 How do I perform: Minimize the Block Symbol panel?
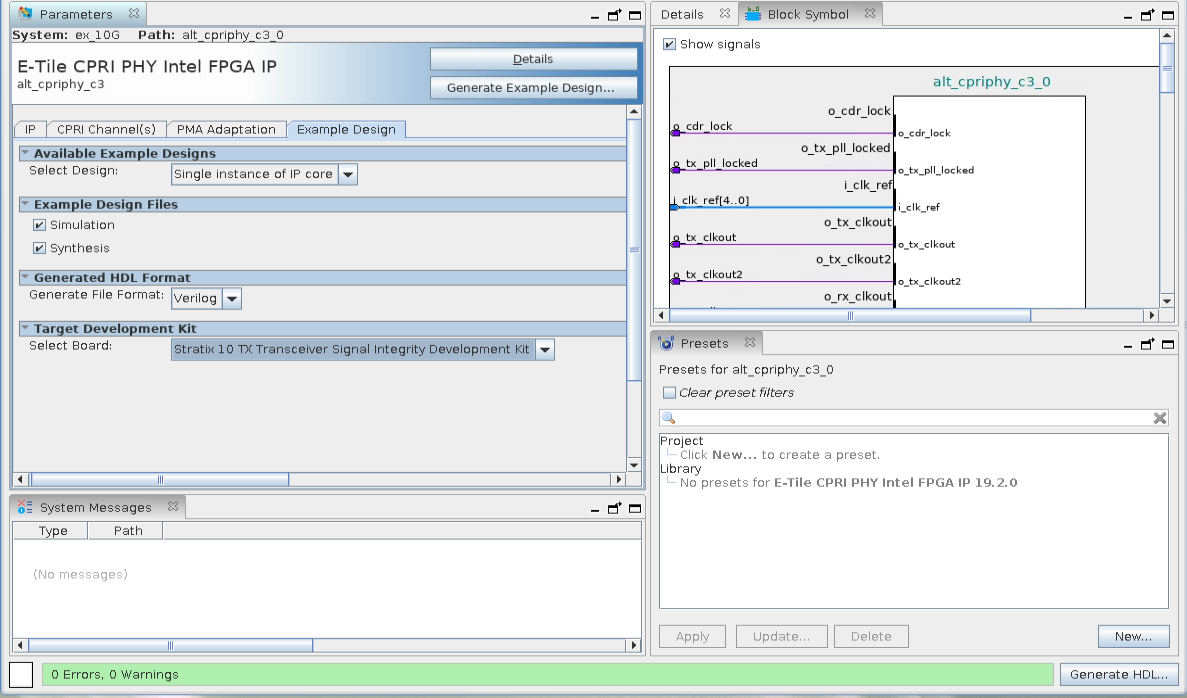pyautogui.click(x=1128, y=15)
